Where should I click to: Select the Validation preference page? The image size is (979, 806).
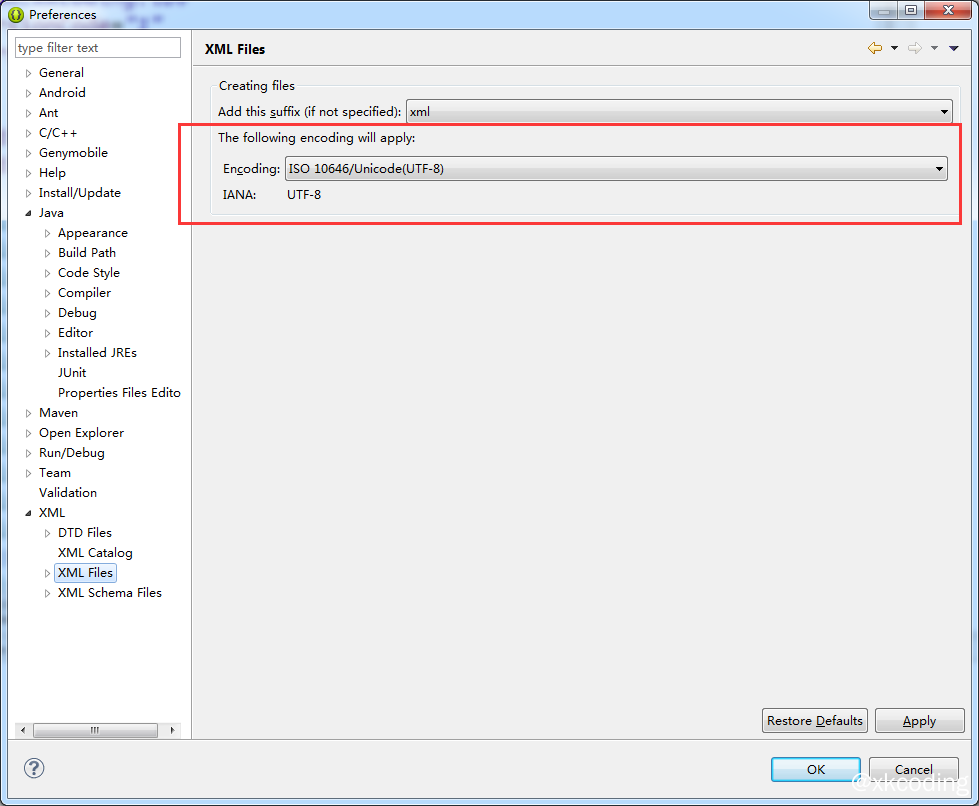coord(68,493)
